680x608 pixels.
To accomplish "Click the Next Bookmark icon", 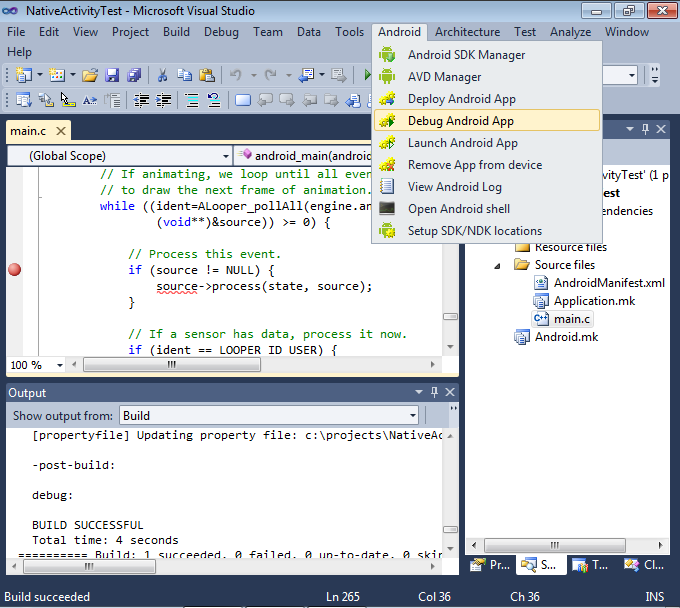I will coord(287,100).
